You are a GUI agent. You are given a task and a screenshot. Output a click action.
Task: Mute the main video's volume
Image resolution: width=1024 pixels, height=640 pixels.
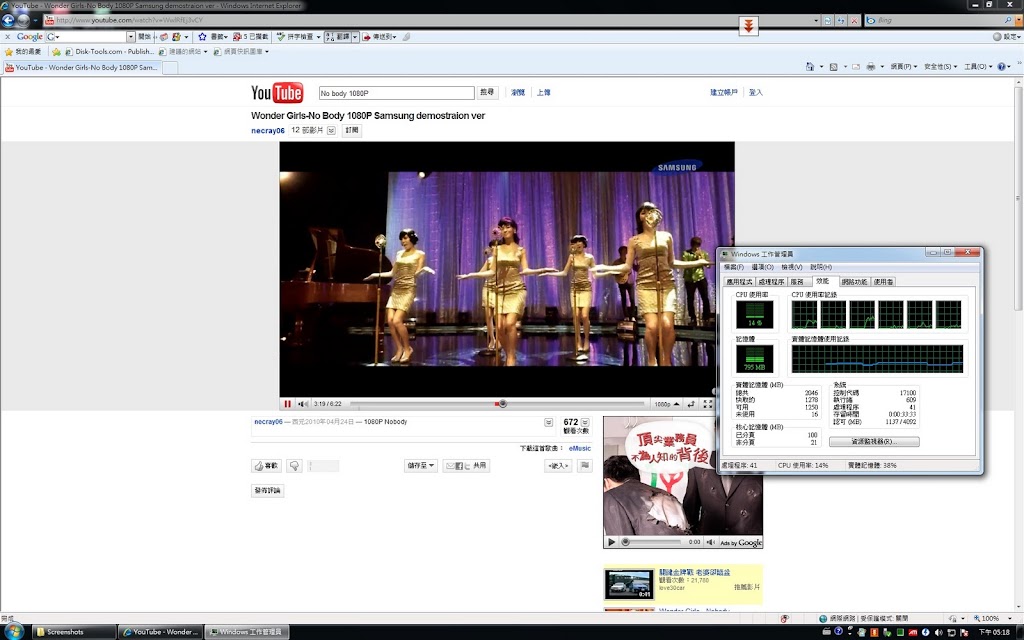coord(303,404)
